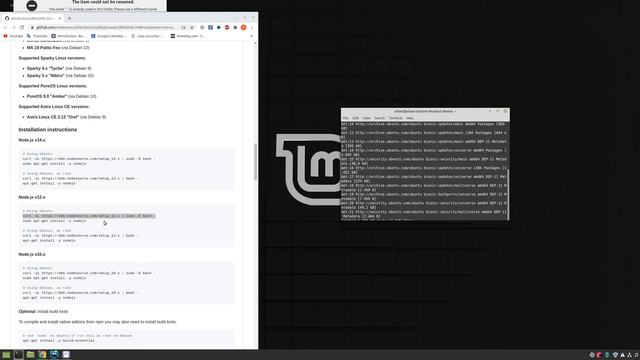Click the build-essential install command
This screenshot has width=640, height=360.
click(x=58, y=340)
